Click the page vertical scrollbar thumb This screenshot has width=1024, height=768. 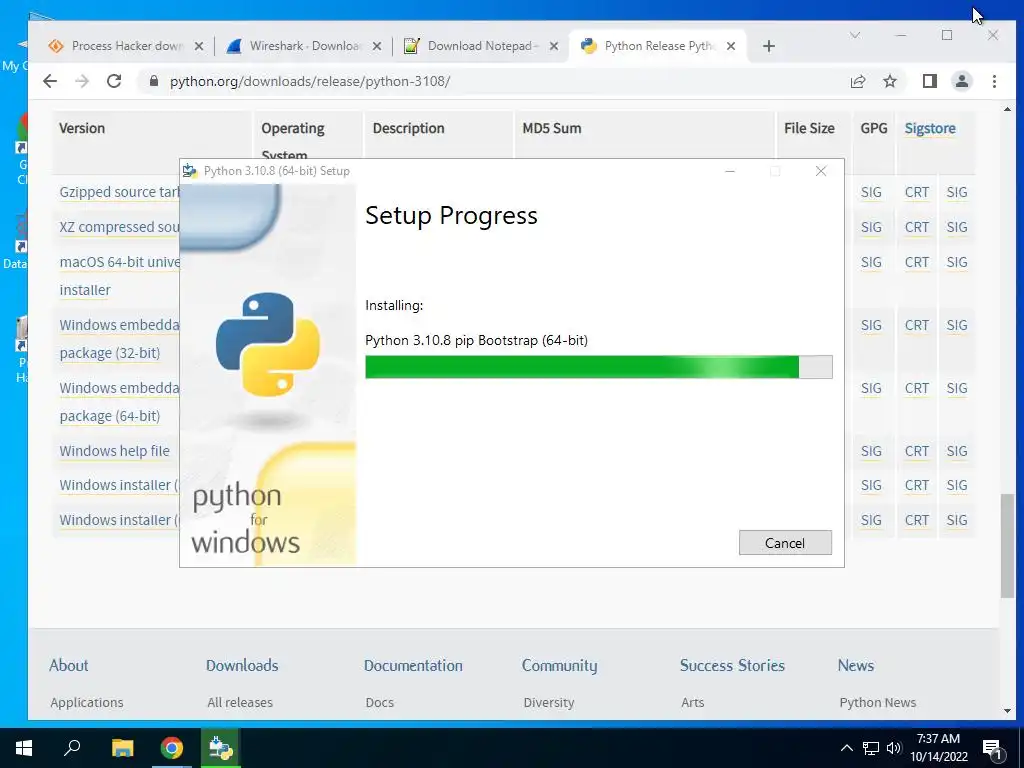1008,545
